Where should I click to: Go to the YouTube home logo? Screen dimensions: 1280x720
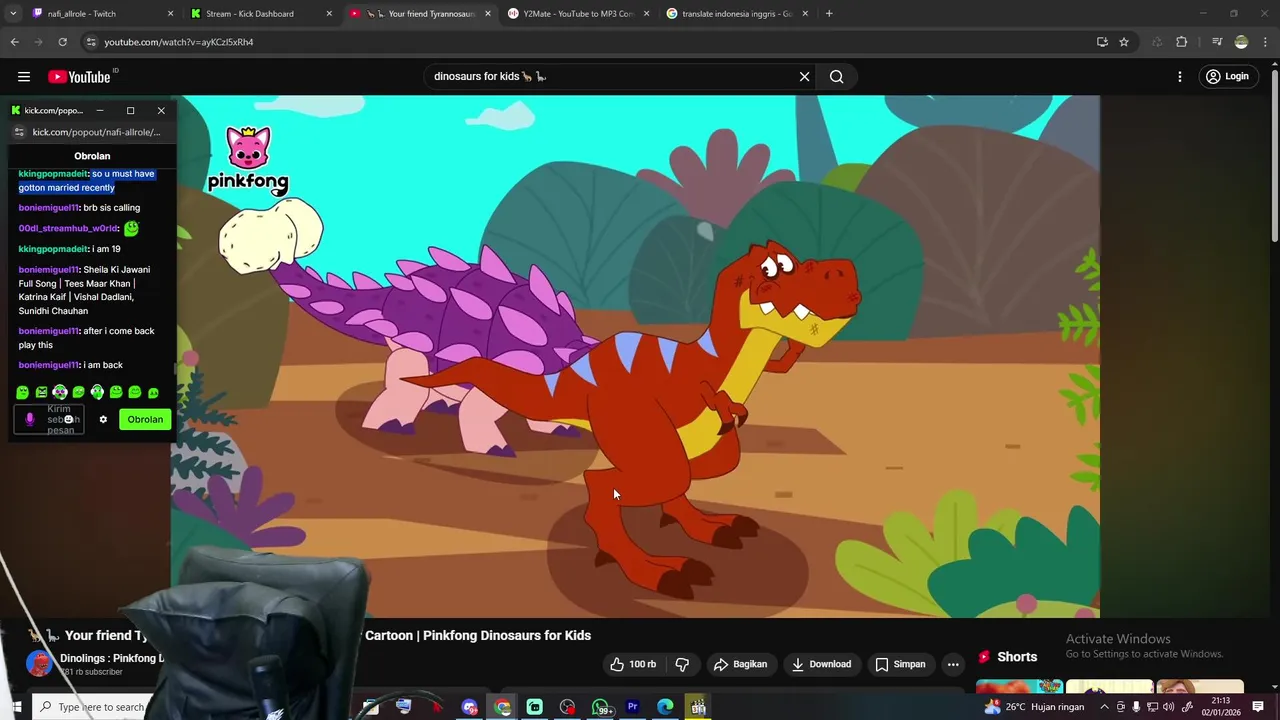point(80,77)
